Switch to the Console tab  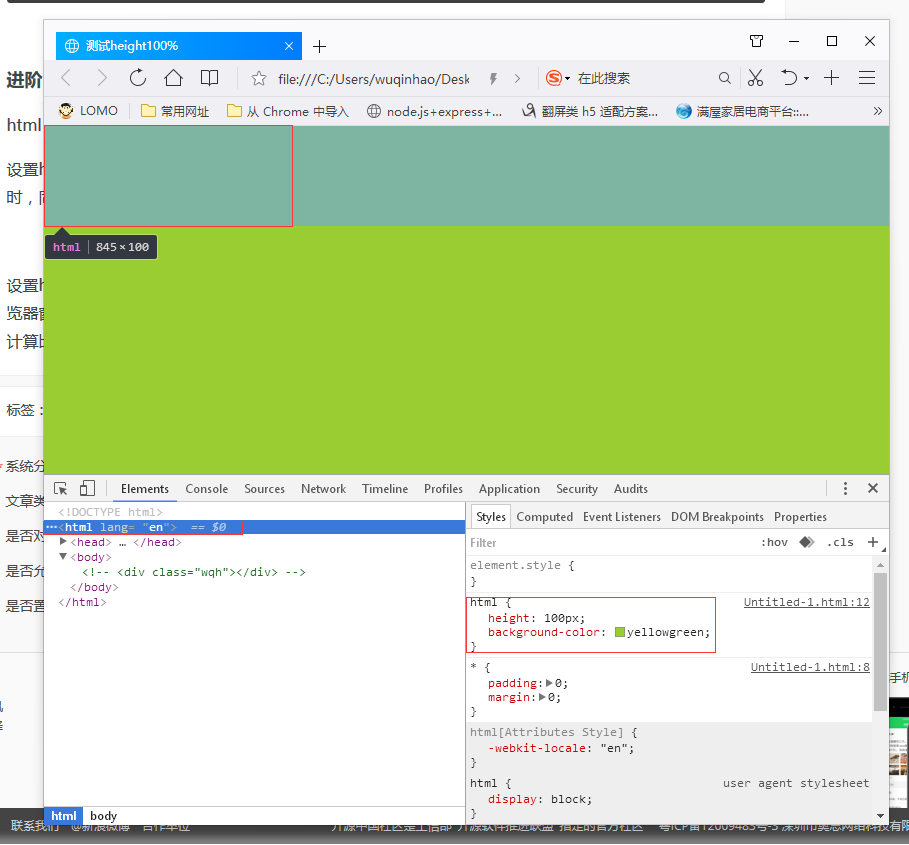tap(207, 489)
